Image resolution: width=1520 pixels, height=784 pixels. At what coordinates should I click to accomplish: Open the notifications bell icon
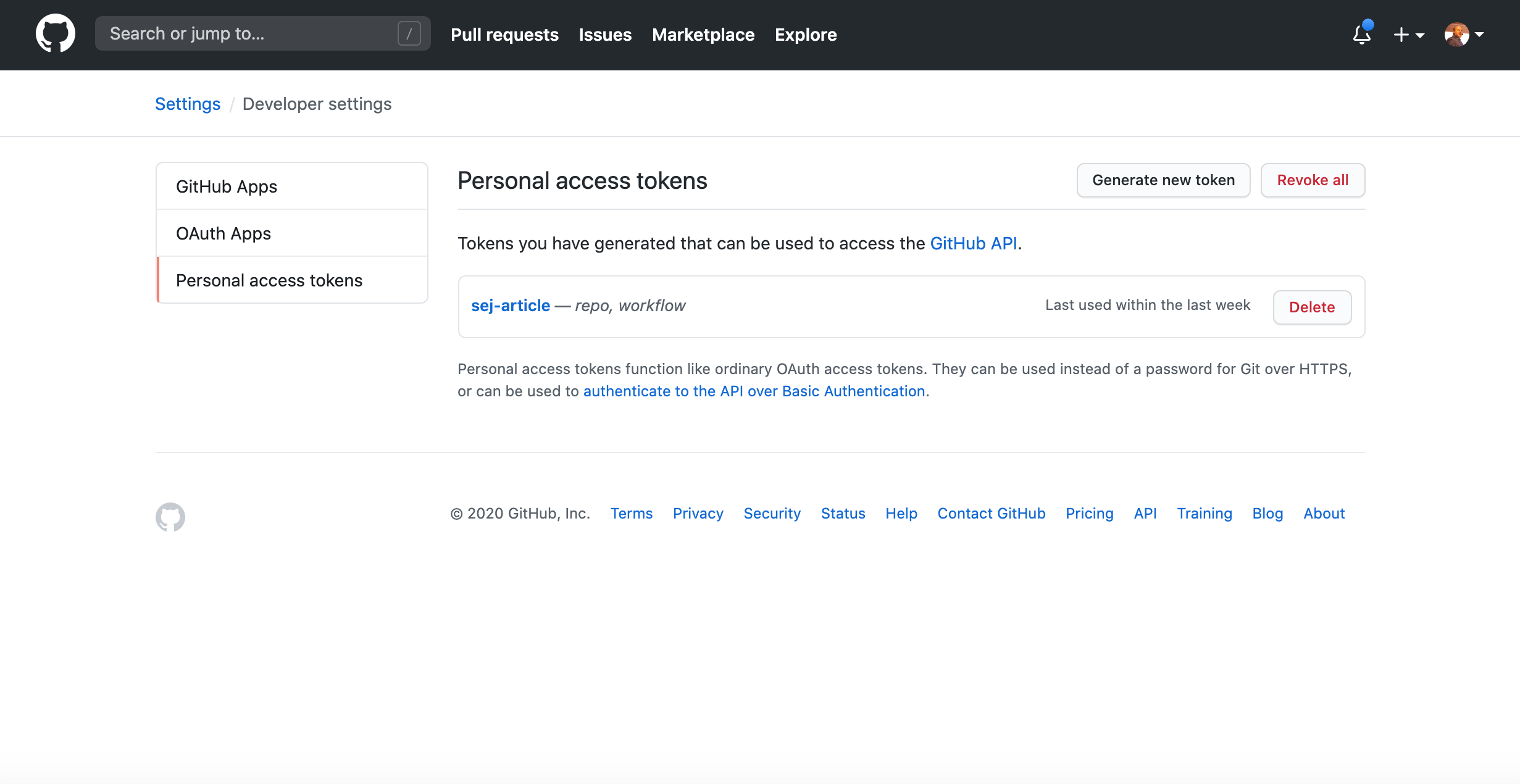click(1362, 33)
